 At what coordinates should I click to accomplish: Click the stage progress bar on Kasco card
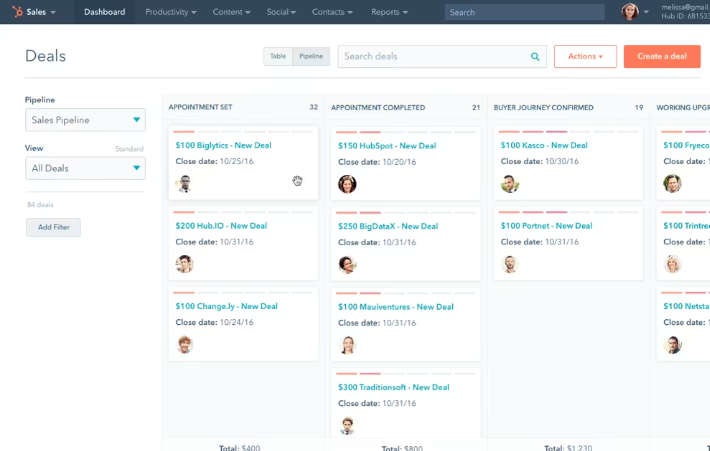click(x=568, y=131)
